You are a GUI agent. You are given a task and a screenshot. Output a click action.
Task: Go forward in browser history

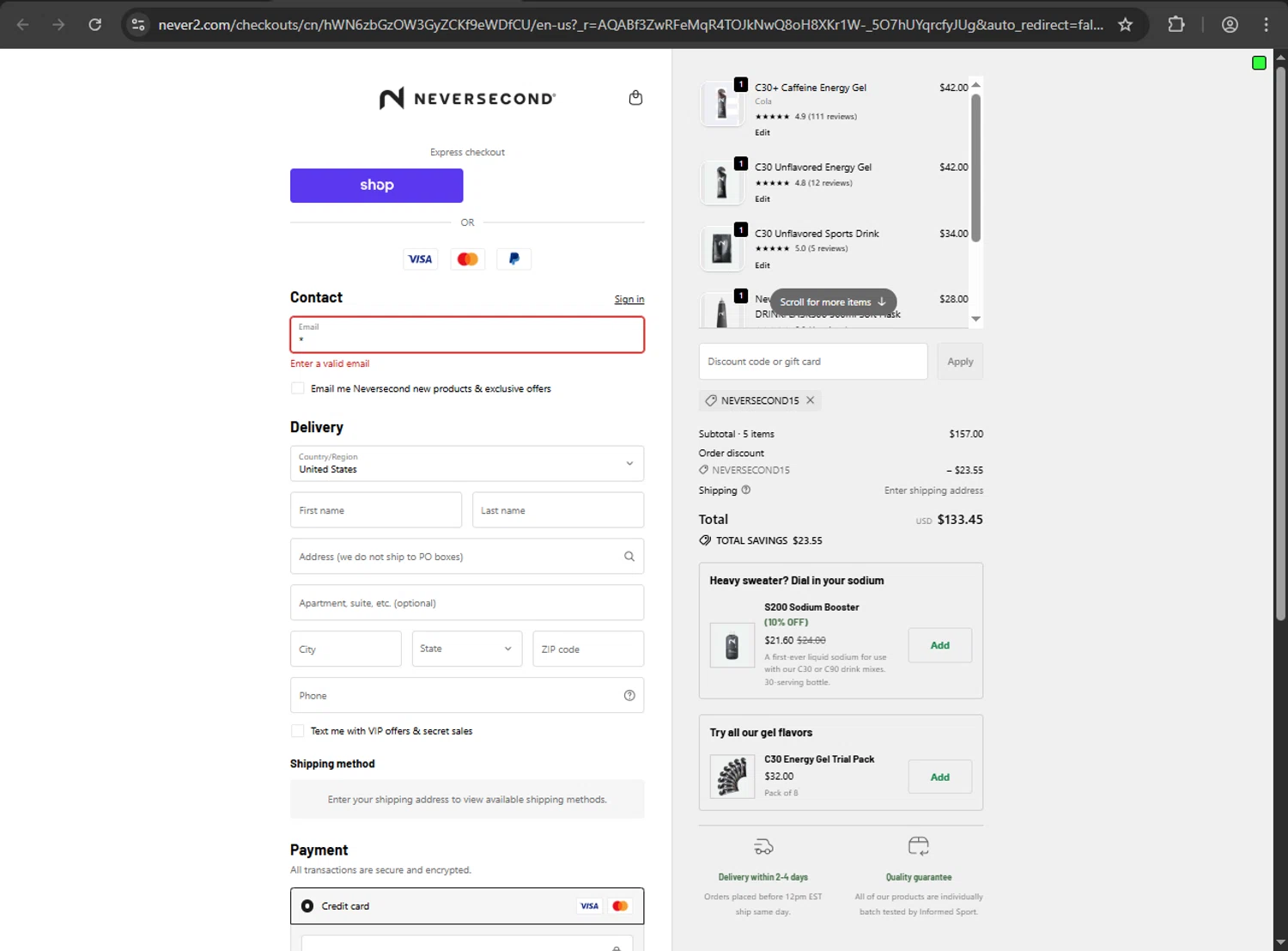(58, 25)
